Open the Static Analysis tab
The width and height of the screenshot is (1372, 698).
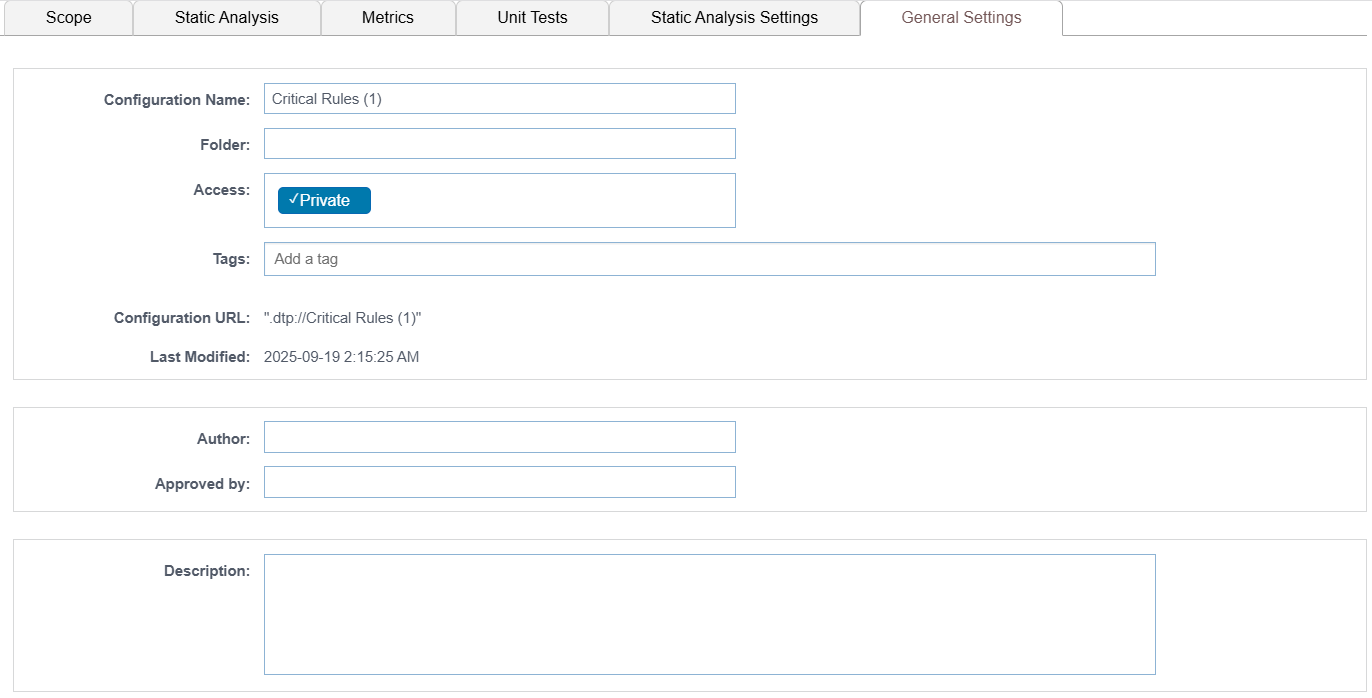point(227,18)
